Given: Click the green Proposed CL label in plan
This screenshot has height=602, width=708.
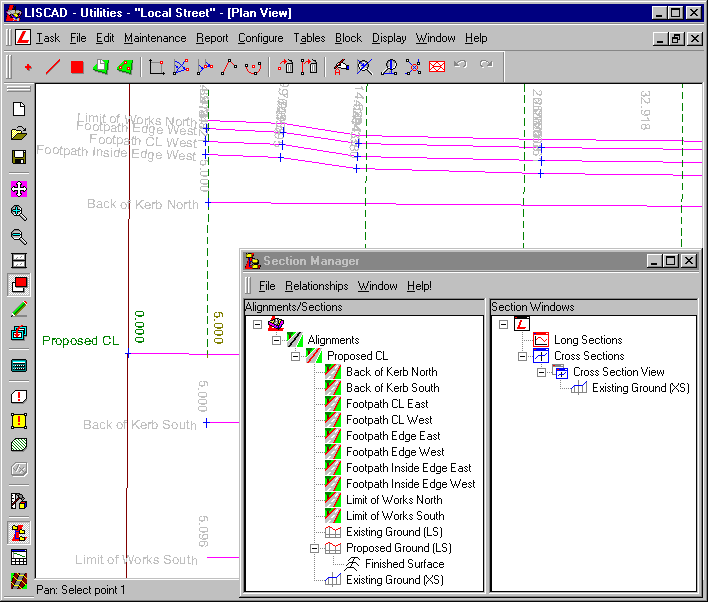Looking at the screenshot, I should coord(80,341).
